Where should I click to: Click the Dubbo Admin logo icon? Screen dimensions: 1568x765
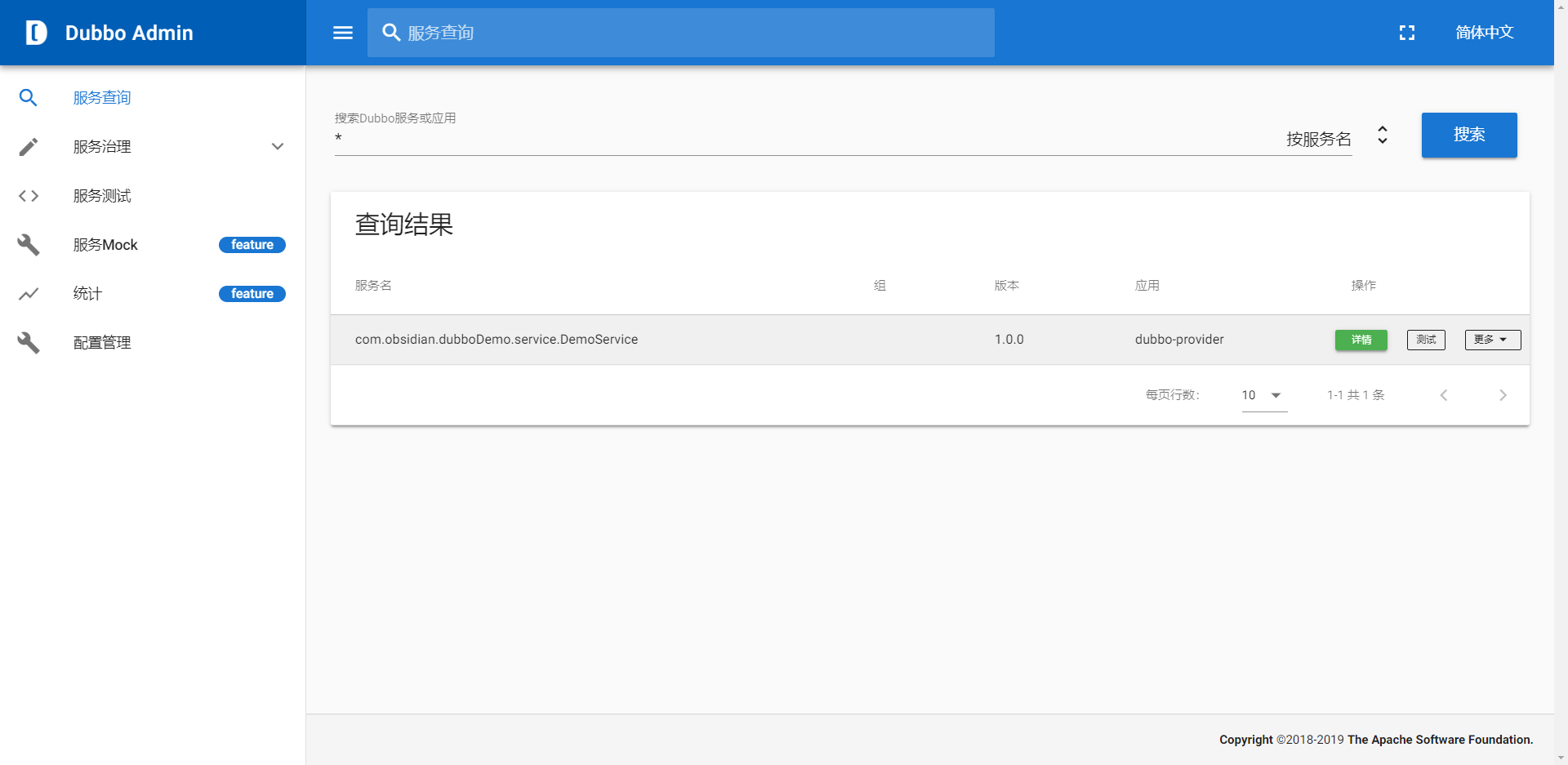point(36,33)
